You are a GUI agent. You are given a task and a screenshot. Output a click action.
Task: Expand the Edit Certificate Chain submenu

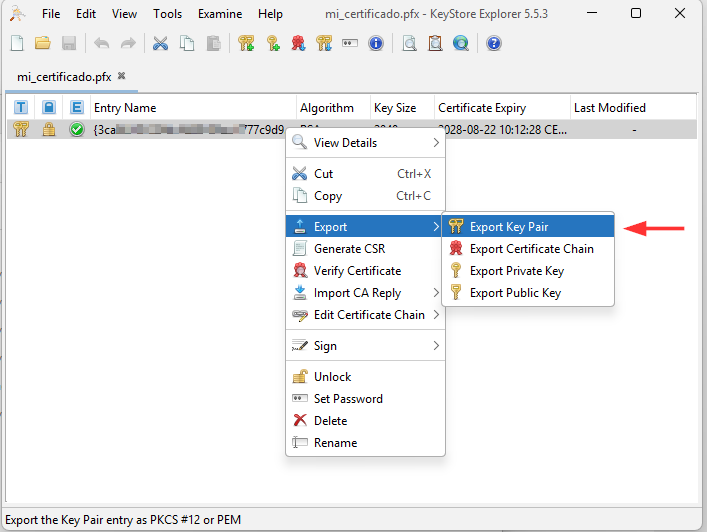coord(366,315)
